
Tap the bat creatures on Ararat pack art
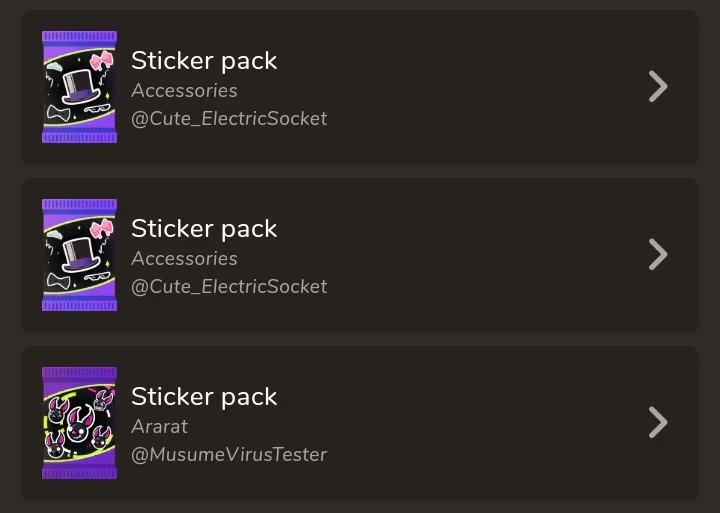point(78,424)
